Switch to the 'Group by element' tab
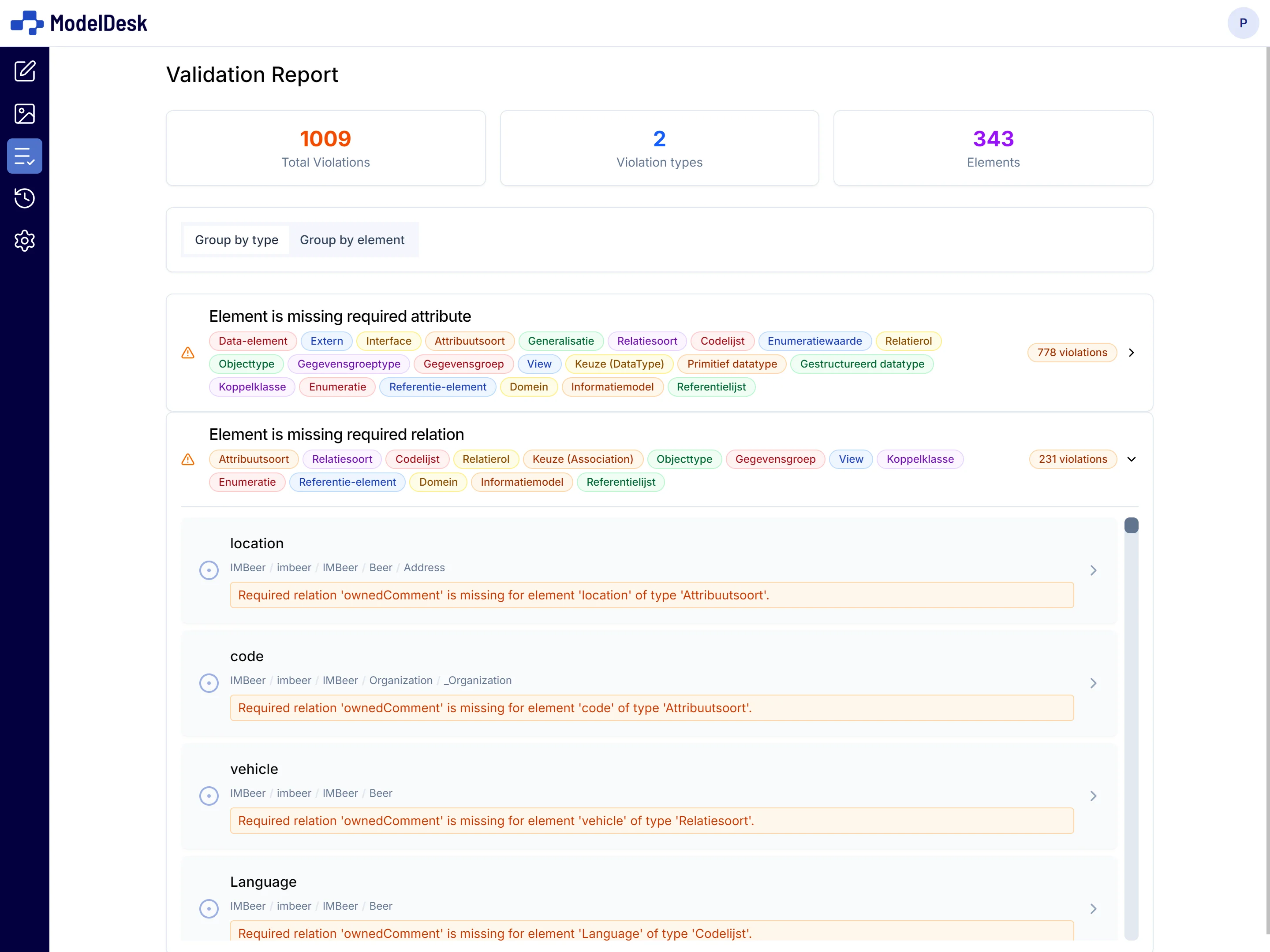Screen dimensions: 1270x952 (352, 240)
